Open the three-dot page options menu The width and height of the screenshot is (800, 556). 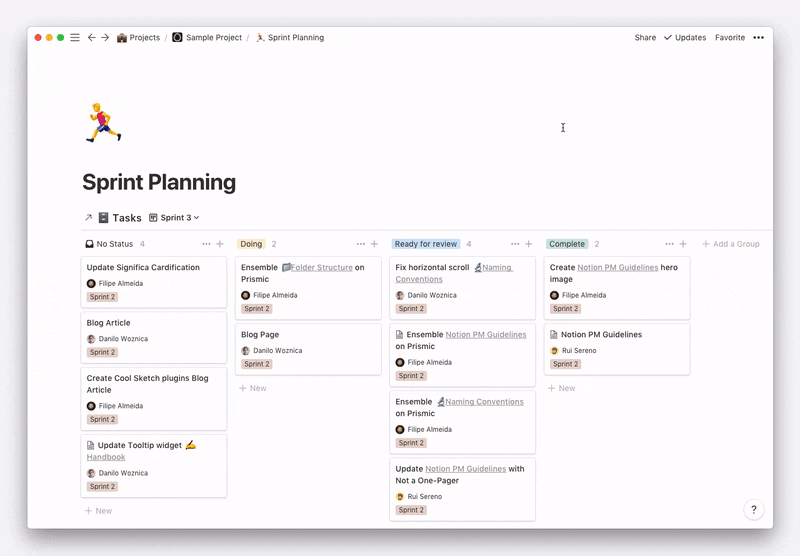click(759, 37)
